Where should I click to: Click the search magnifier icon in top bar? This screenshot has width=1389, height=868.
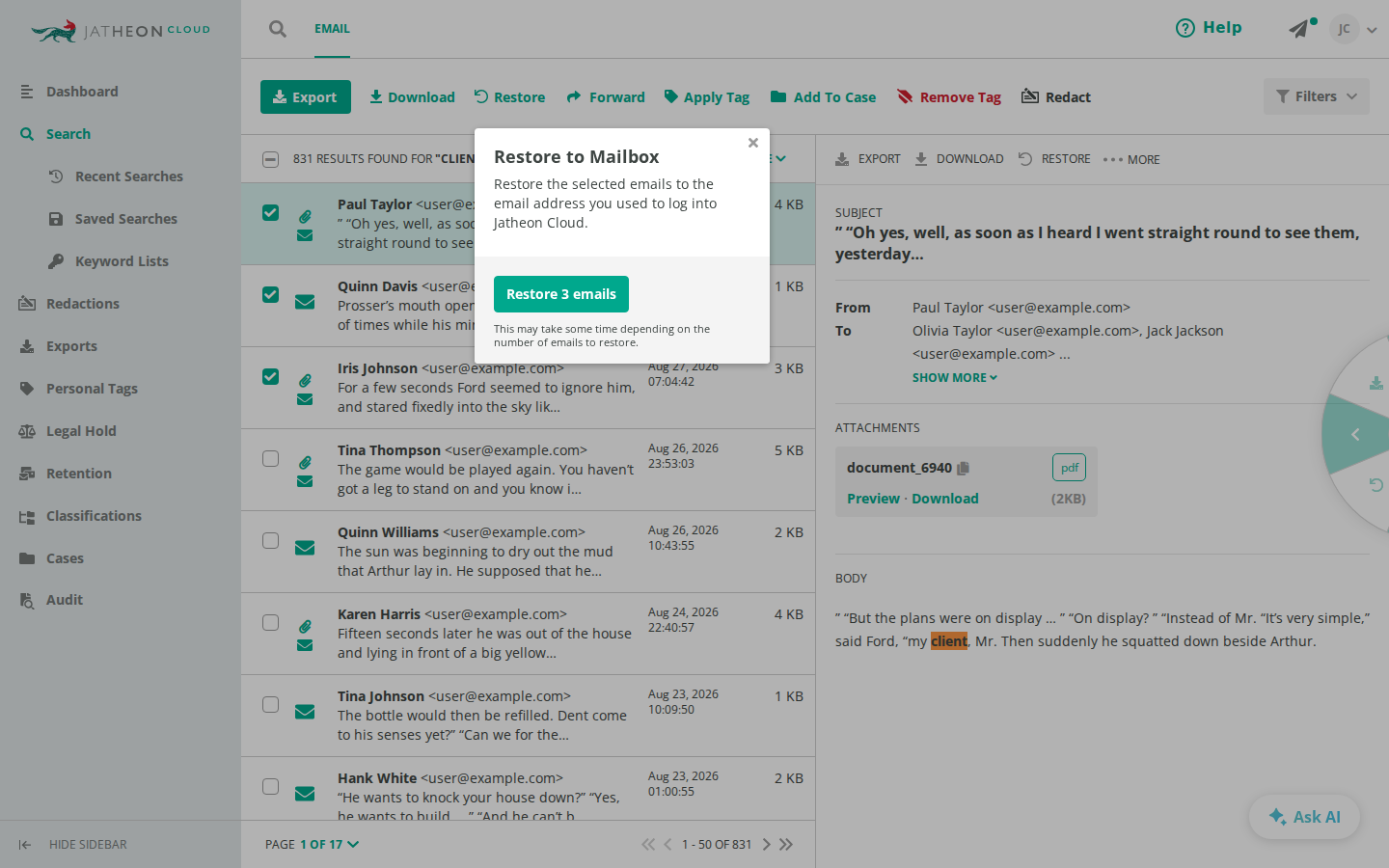(278, 29)
